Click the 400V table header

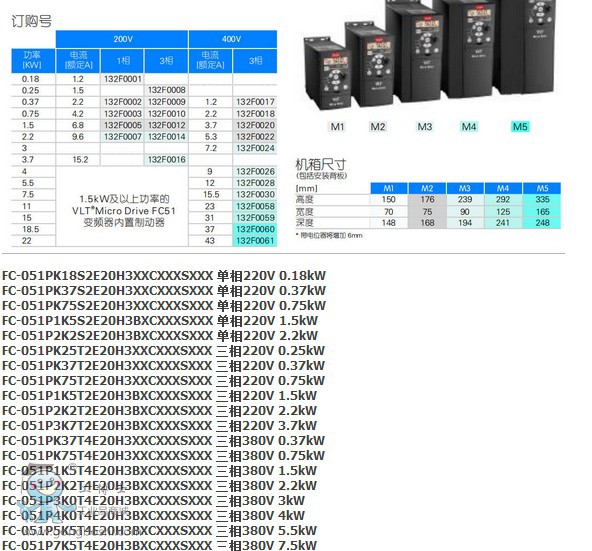click(x=233, y=39)
